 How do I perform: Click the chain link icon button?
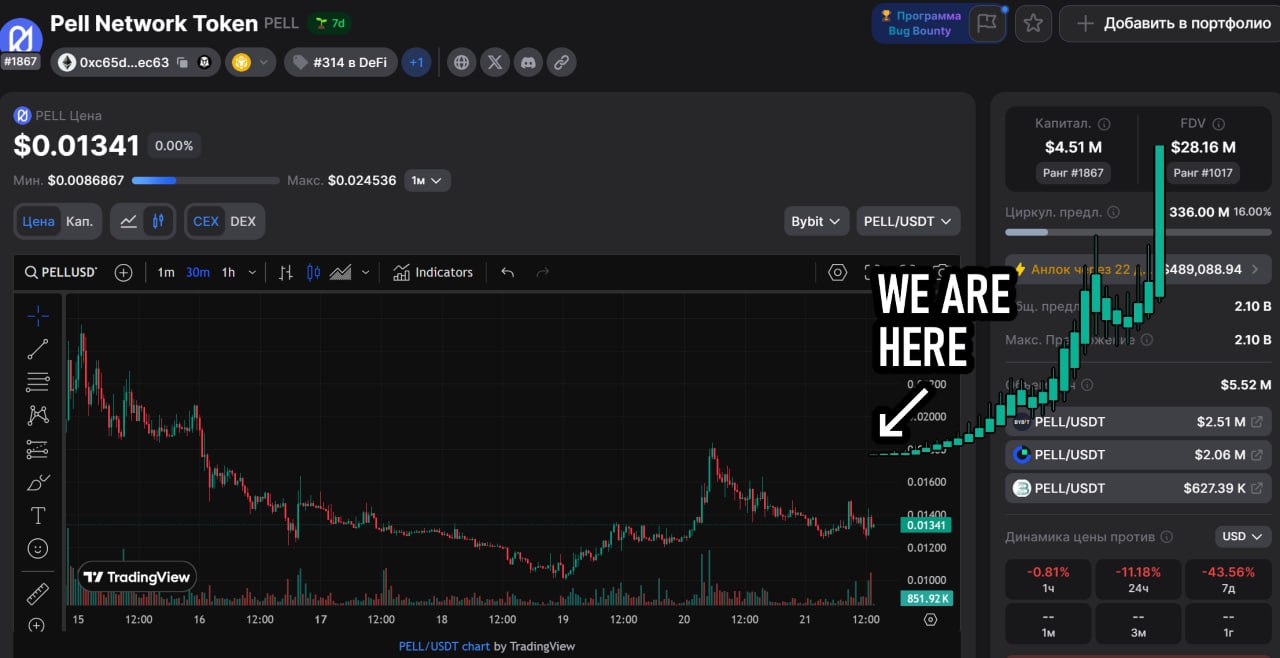pos(562,62)
